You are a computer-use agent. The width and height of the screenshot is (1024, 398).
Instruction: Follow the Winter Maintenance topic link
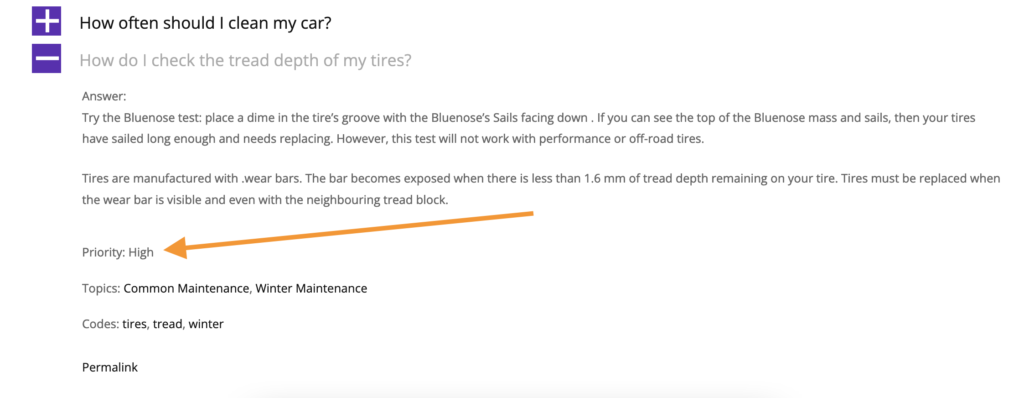[311, 288]
